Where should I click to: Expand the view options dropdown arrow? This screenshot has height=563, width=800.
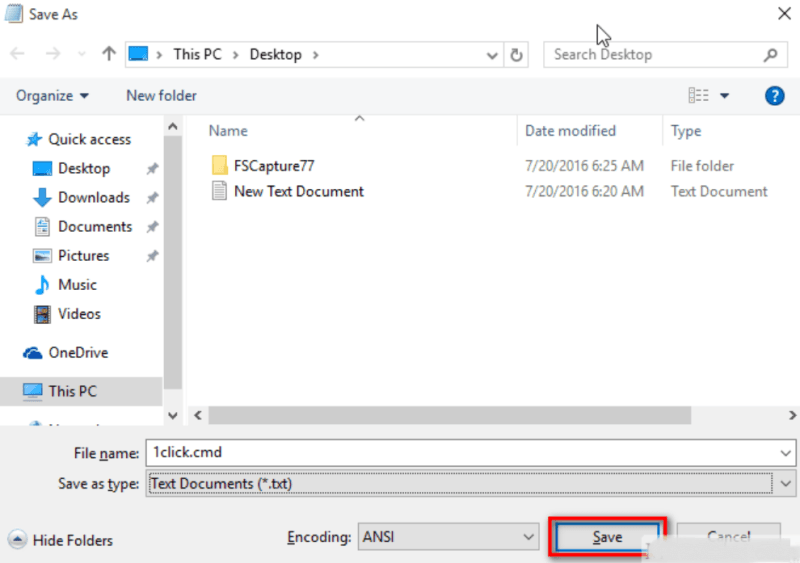click(725, 96)
